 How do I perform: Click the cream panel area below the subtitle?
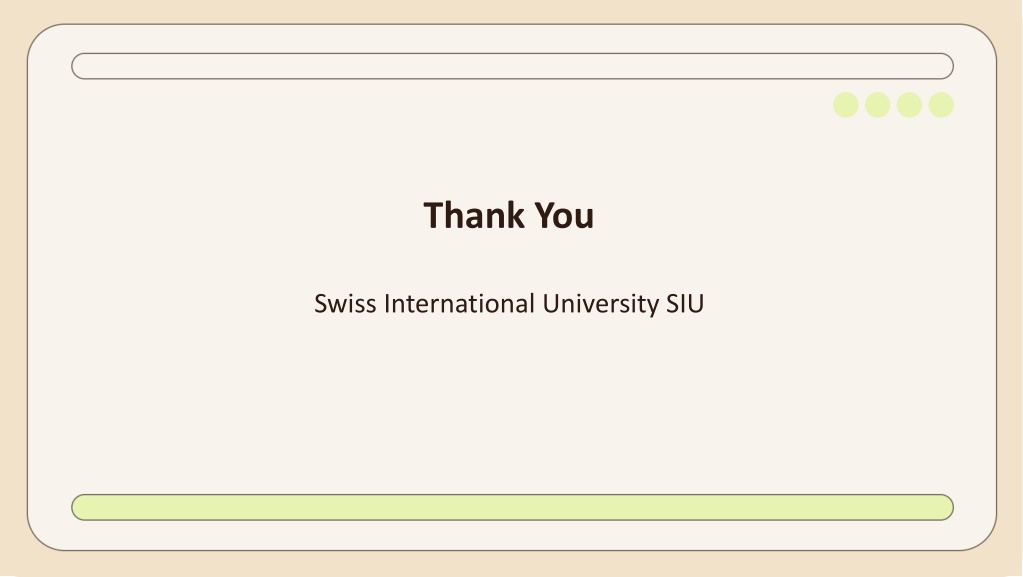pyautogui.click(x=512, y=405)
